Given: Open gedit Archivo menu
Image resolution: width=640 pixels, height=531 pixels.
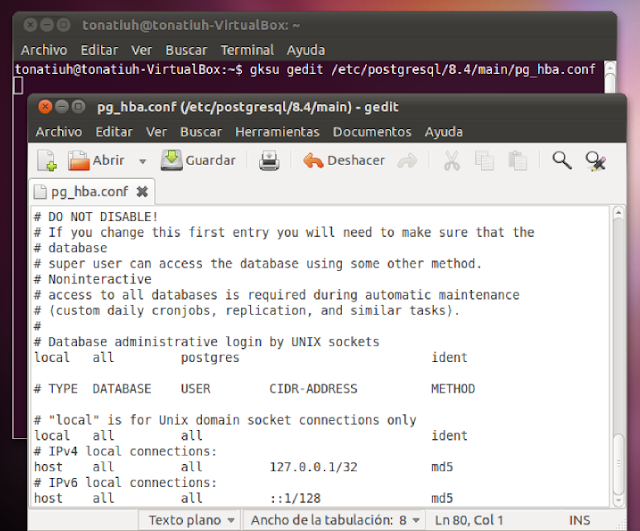Looking at the screenshot, I should click(x=59, y=132).
